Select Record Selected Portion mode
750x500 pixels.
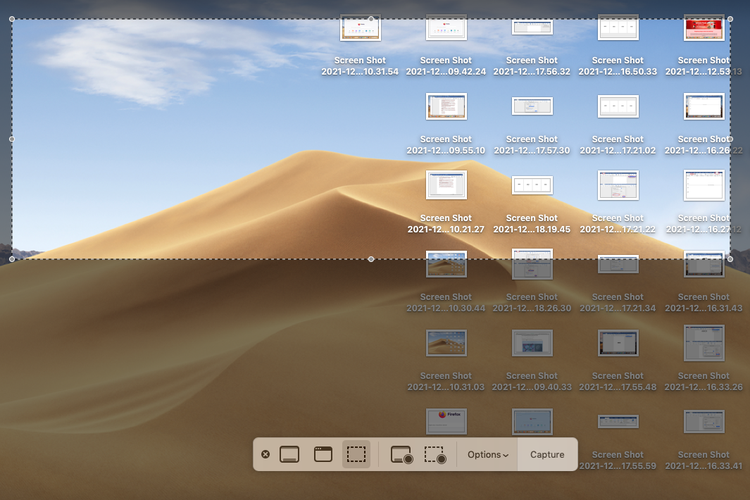(x=435, y=454)
